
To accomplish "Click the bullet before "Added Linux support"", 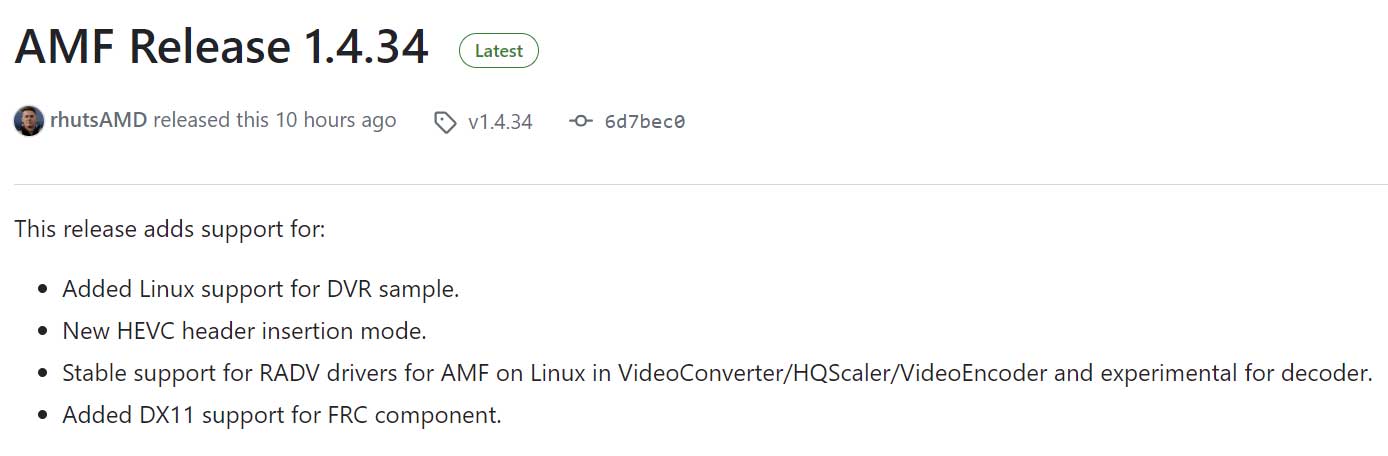I will [x=42, y=290].
